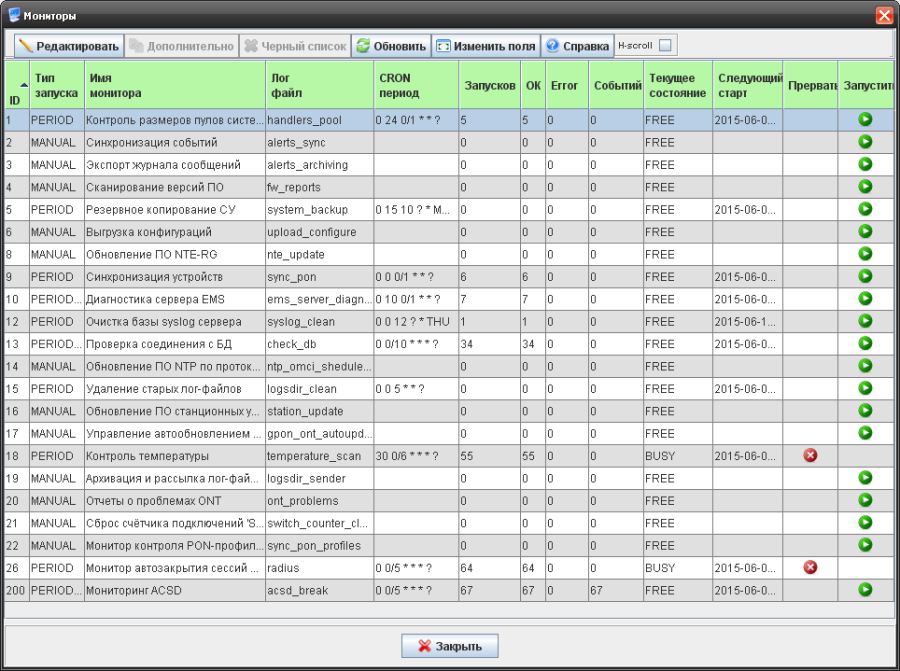Toggle the H-scroll checkbox
Image resolution: width=900 pixels, height=671 pixels.
[666, 46]
